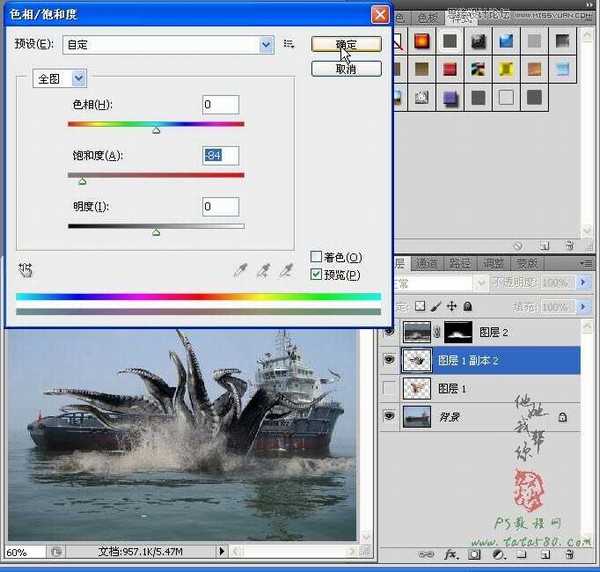
Task: Click the 饱和度 saturation slider handle
Action: coord(82,181)
